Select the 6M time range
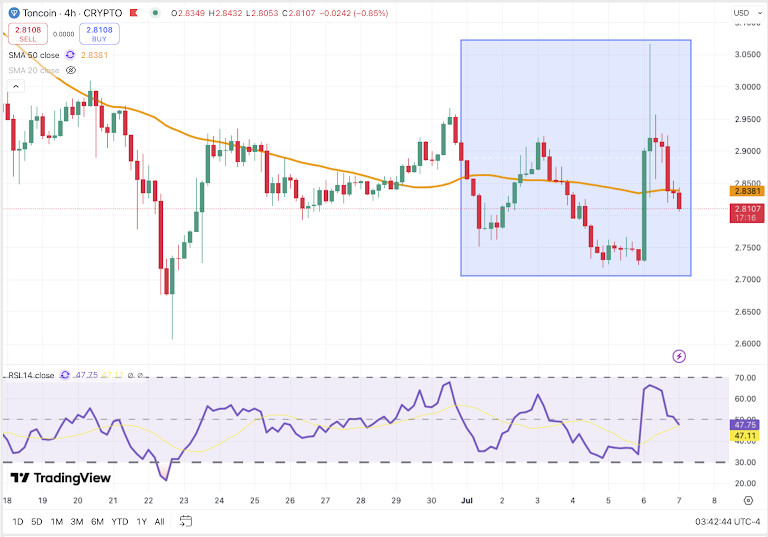Screen dimensions: 768x537 pos(97,521)
